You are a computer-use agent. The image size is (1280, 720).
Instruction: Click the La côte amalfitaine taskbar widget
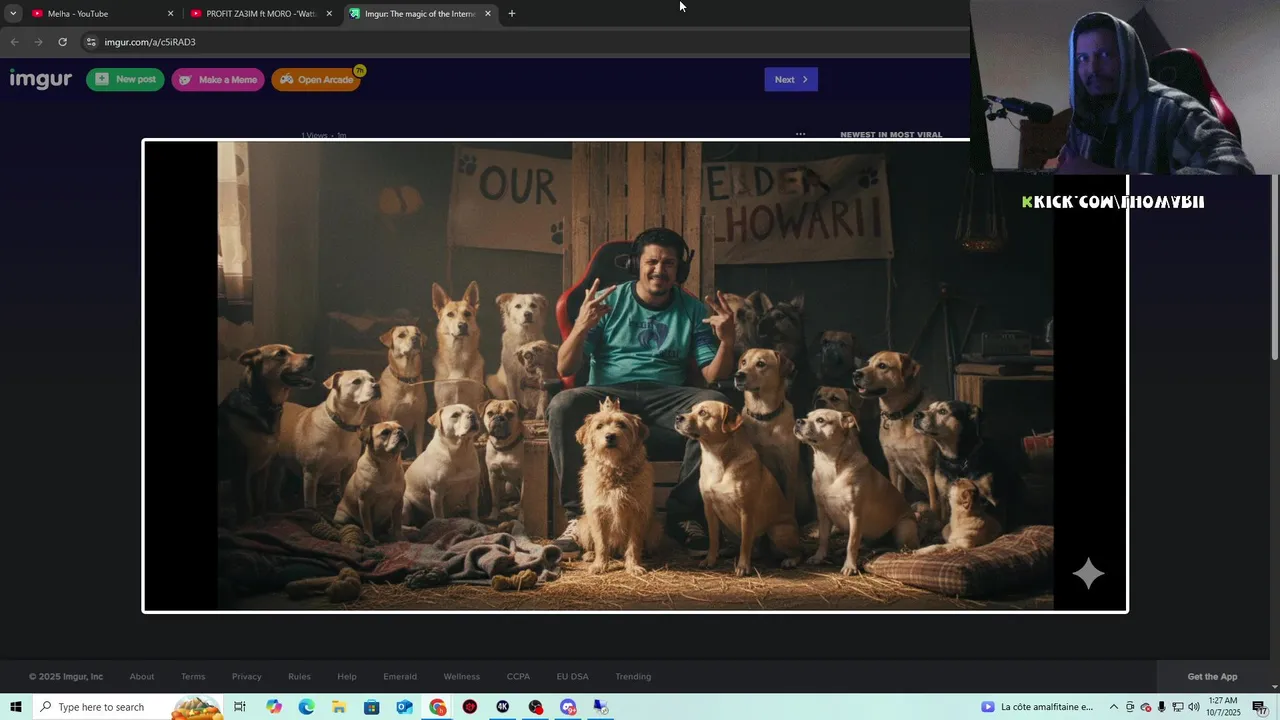pos(1037,707)
